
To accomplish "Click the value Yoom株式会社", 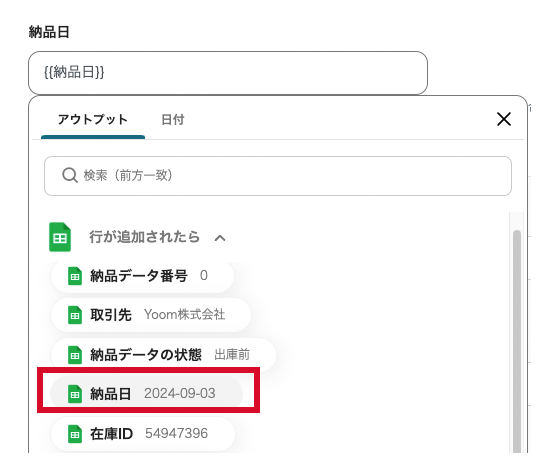I will pos(184,315).
